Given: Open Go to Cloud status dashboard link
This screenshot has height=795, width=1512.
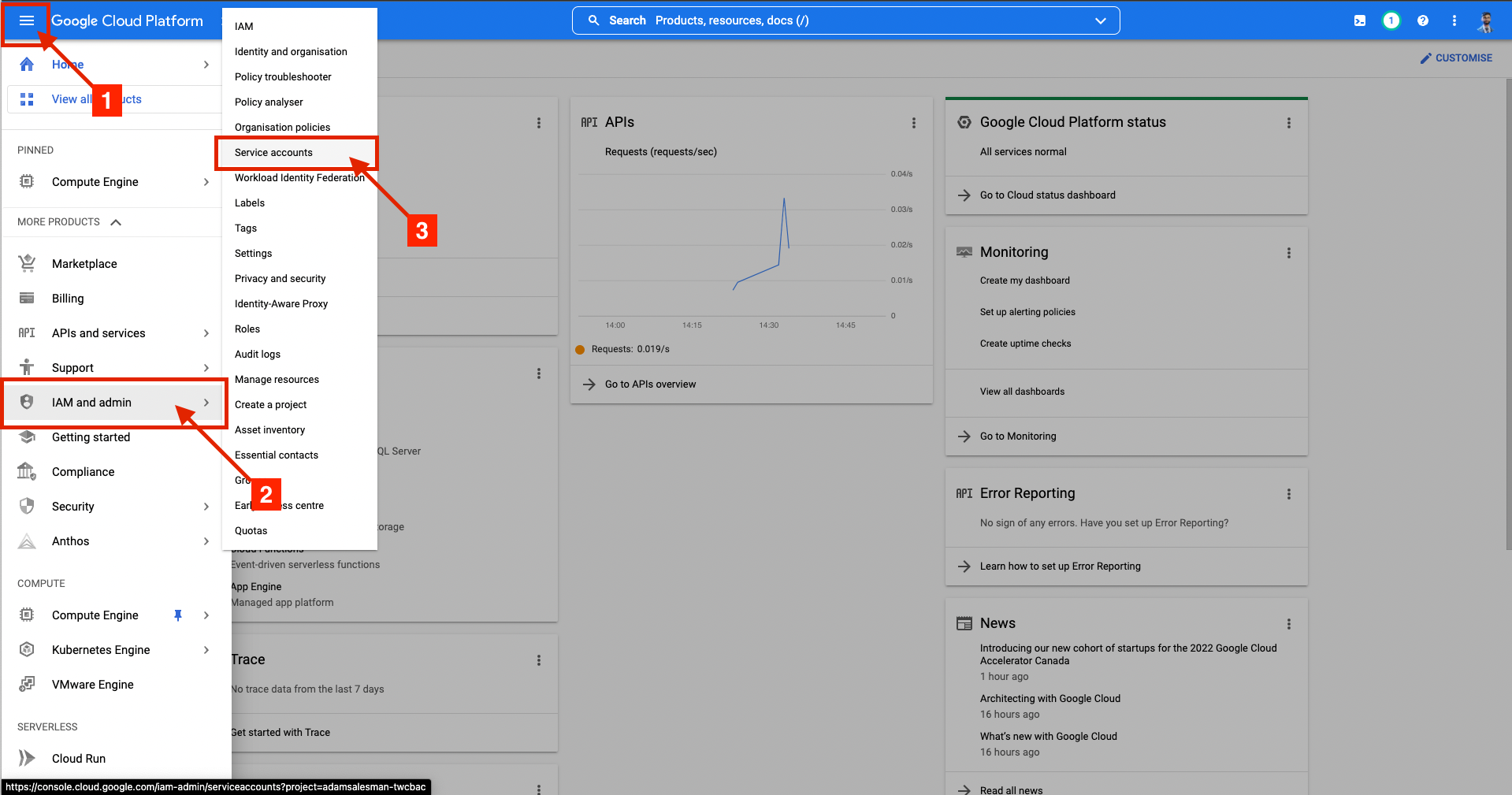Looking at the screenshot, I should (x=1048, y=195).
